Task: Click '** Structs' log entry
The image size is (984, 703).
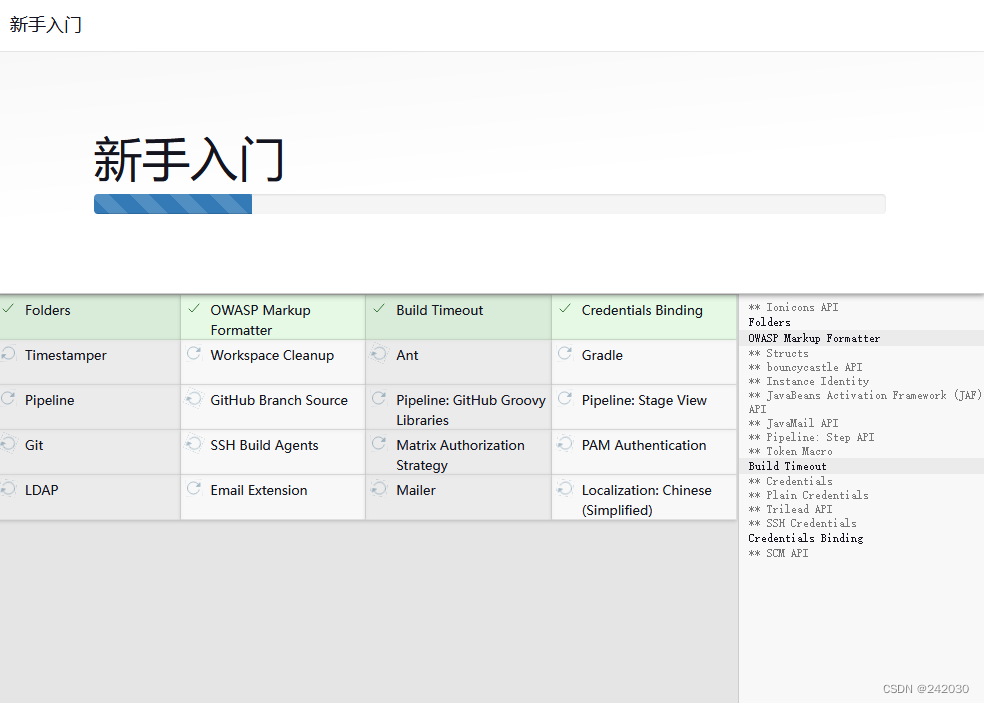Action: coord(778,353)
